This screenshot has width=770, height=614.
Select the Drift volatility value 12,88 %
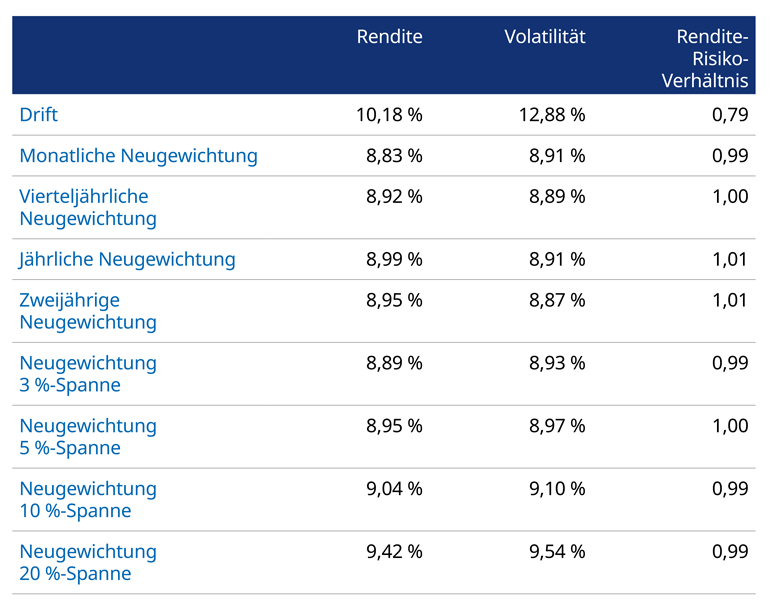(x=552, y=115)
